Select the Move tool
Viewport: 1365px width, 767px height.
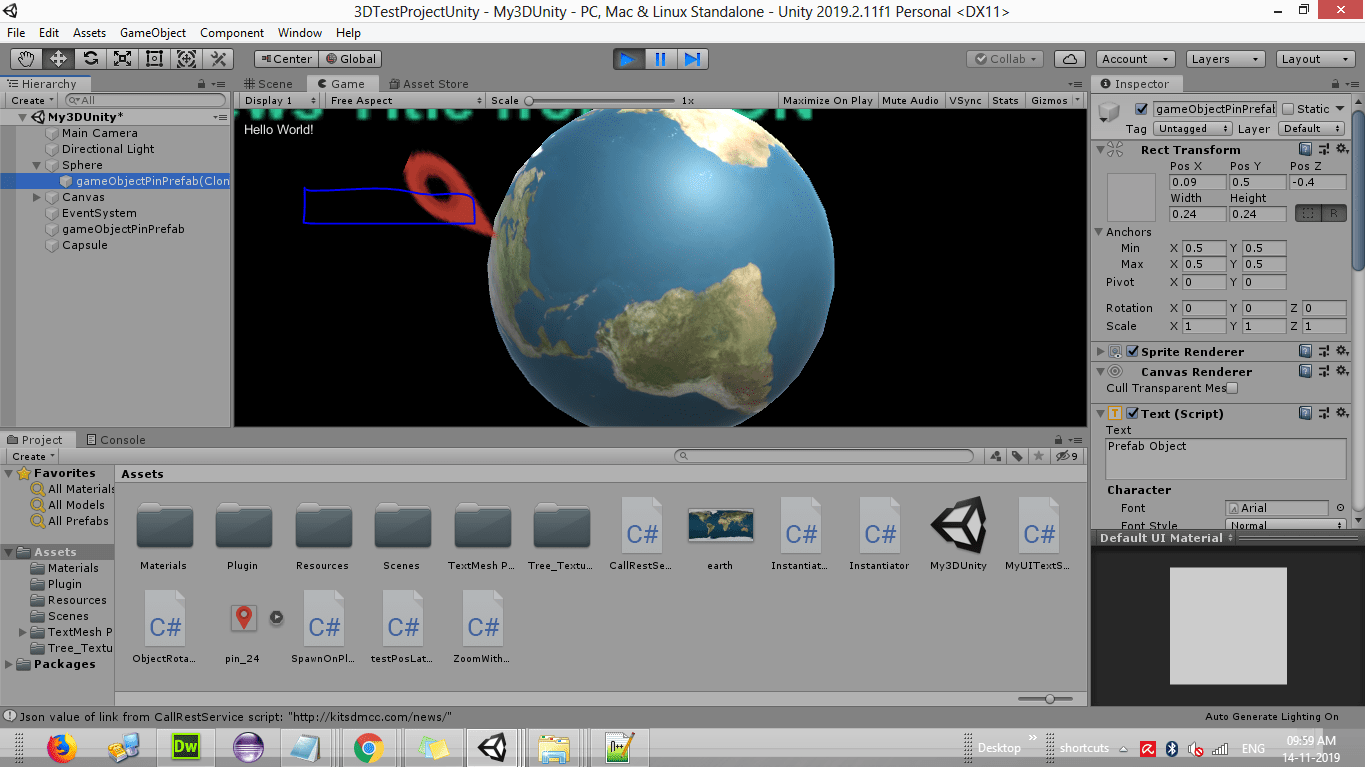(x=58, y=59)
